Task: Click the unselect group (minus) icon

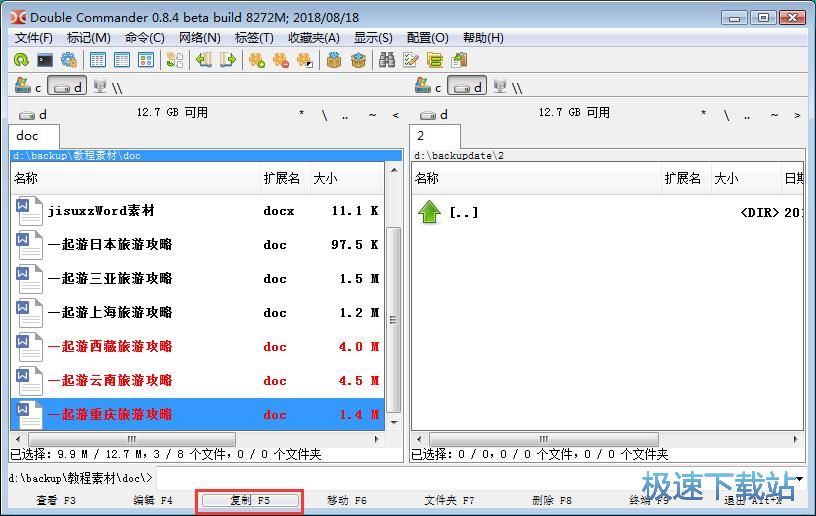Action: coord(280,60)
